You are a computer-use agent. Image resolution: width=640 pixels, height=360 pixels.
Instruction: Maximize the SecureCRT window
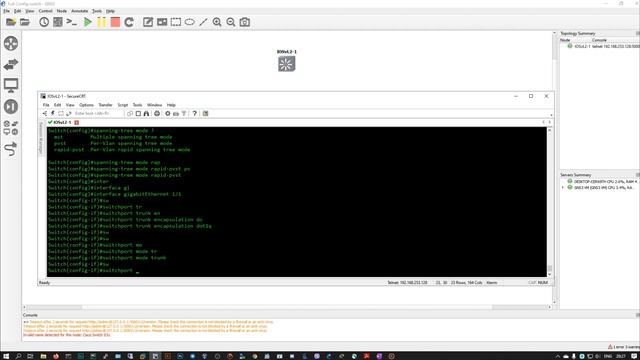coord(531,96)
